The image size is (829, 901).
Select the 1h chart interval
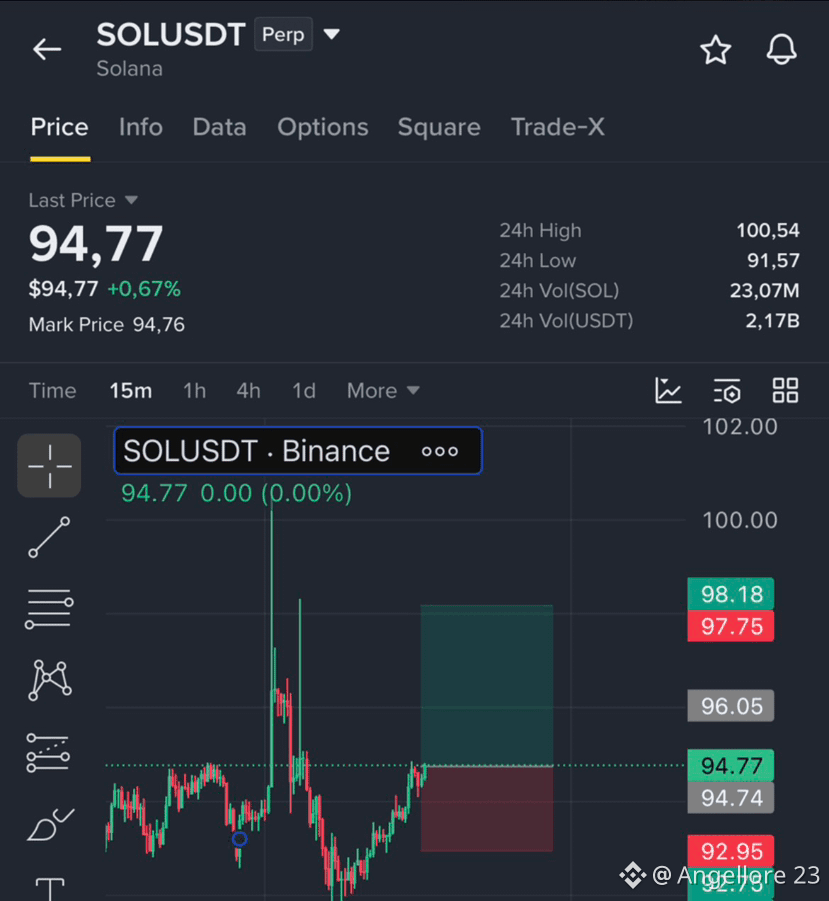pyautogui.click(x=194, y=391)
